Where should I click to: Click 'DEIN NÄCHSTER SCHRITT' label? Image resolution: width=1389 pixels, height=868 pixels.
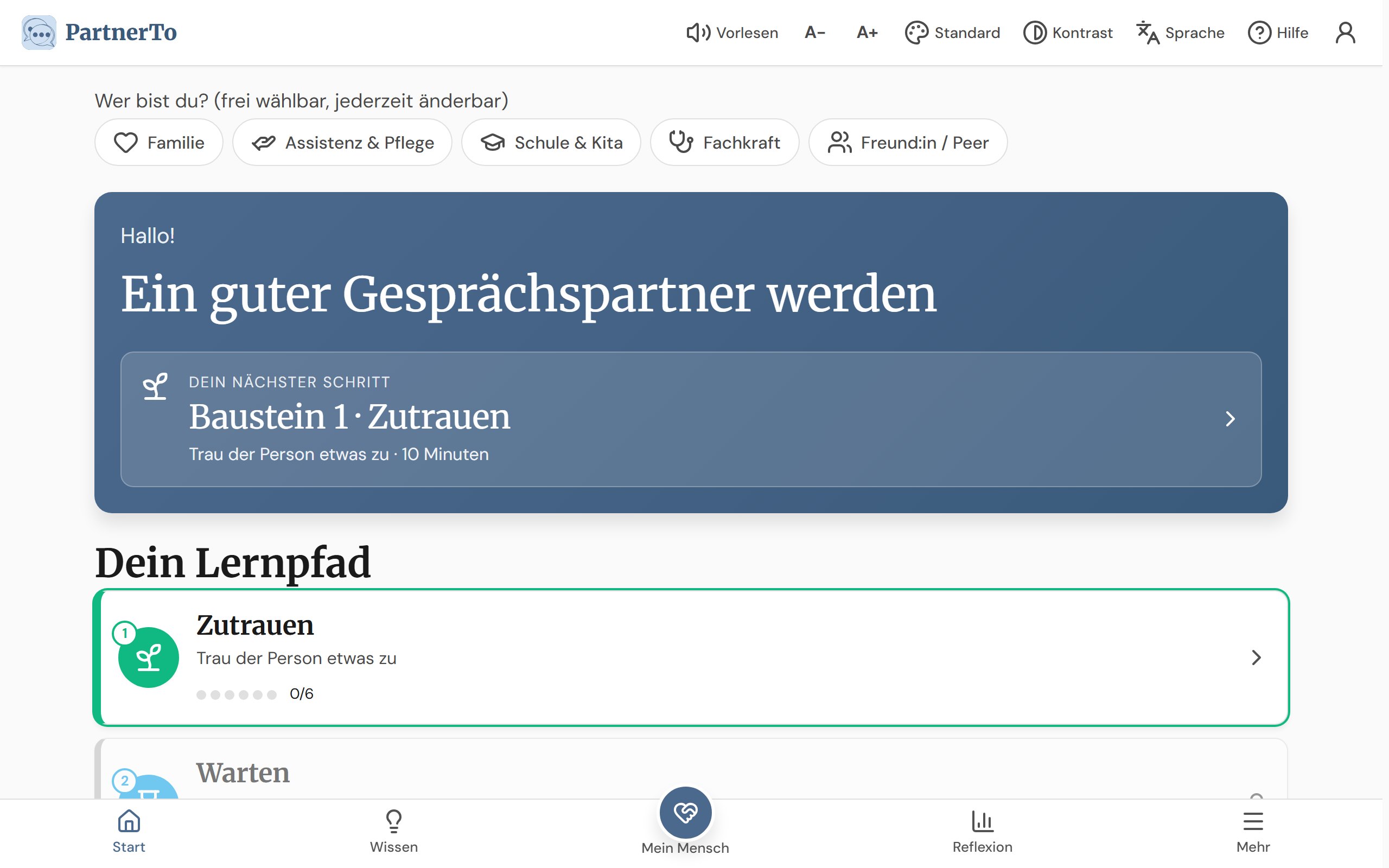(x=289, y=382)
